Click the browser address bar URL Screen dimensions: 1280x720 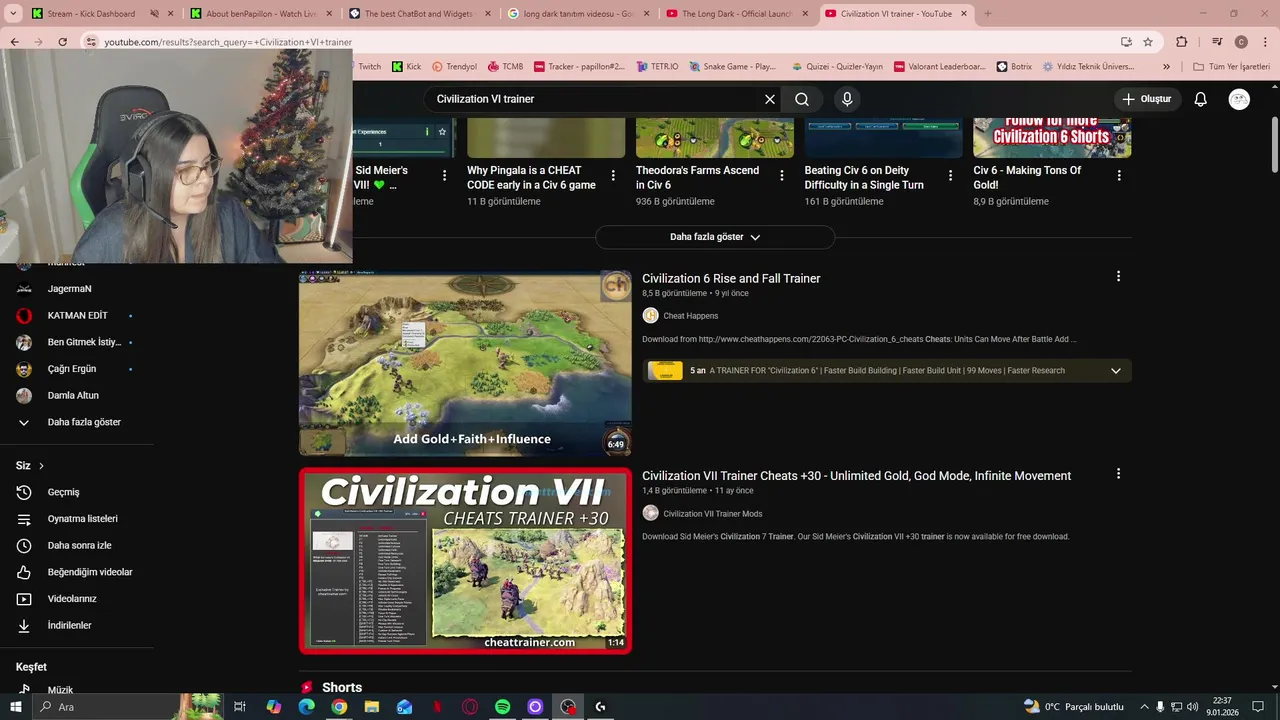pyautogui.click(x=228, y=42)
